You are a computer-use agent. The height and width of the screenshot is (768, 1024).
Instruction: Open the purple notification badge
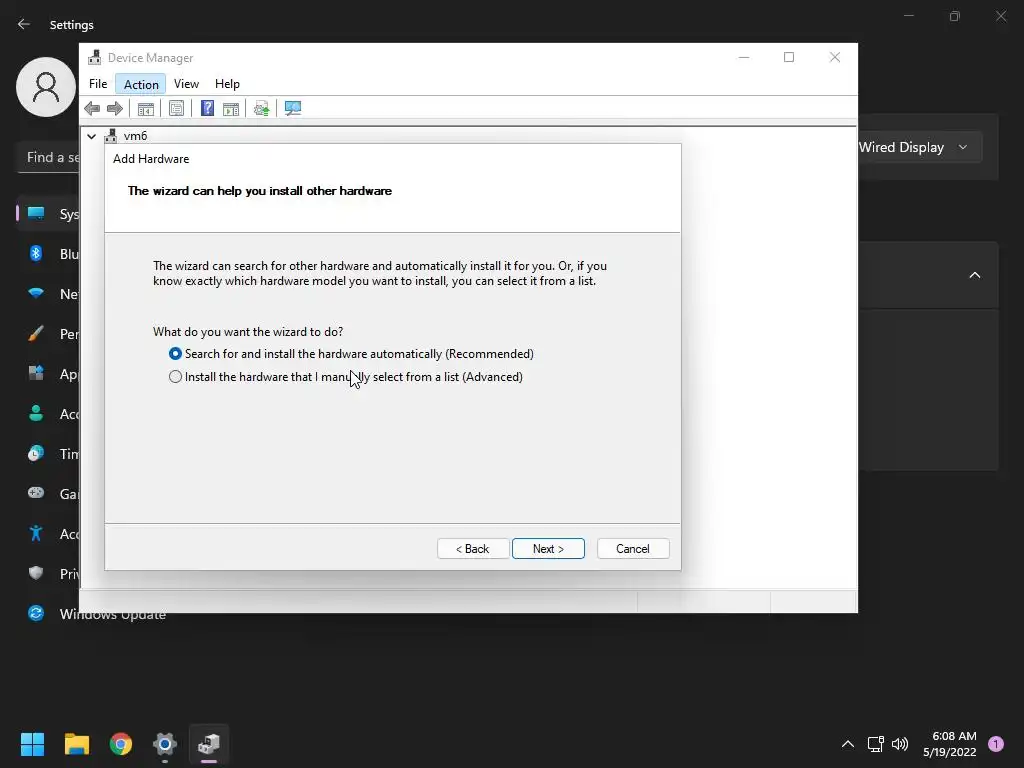click(x=996, y=744)
